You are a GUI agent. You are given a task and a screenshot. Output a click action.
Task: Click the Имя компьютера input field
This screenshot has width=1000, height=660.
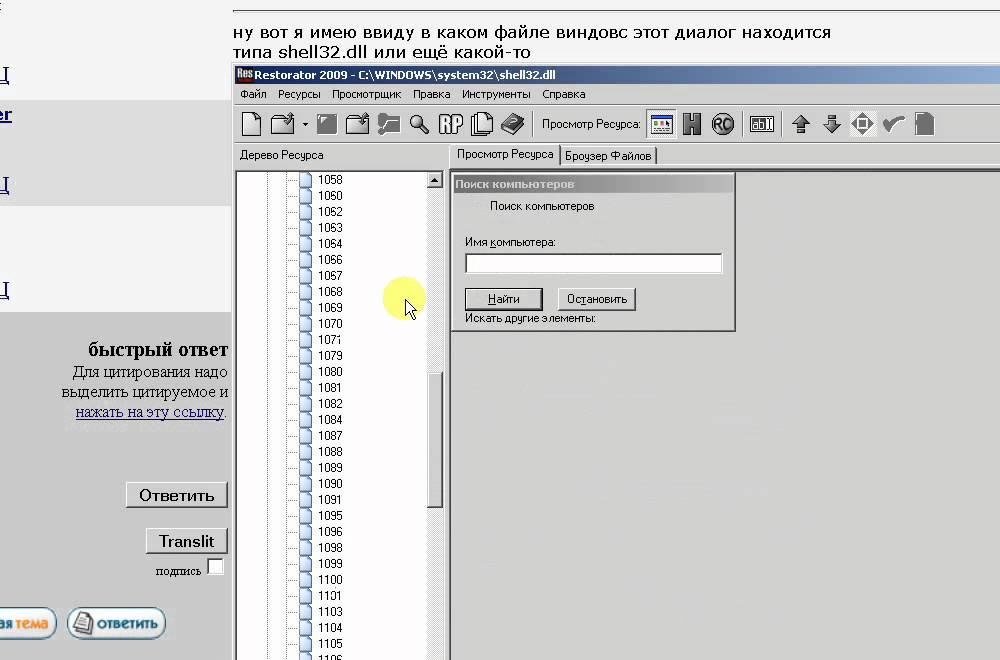click(593, 263)
